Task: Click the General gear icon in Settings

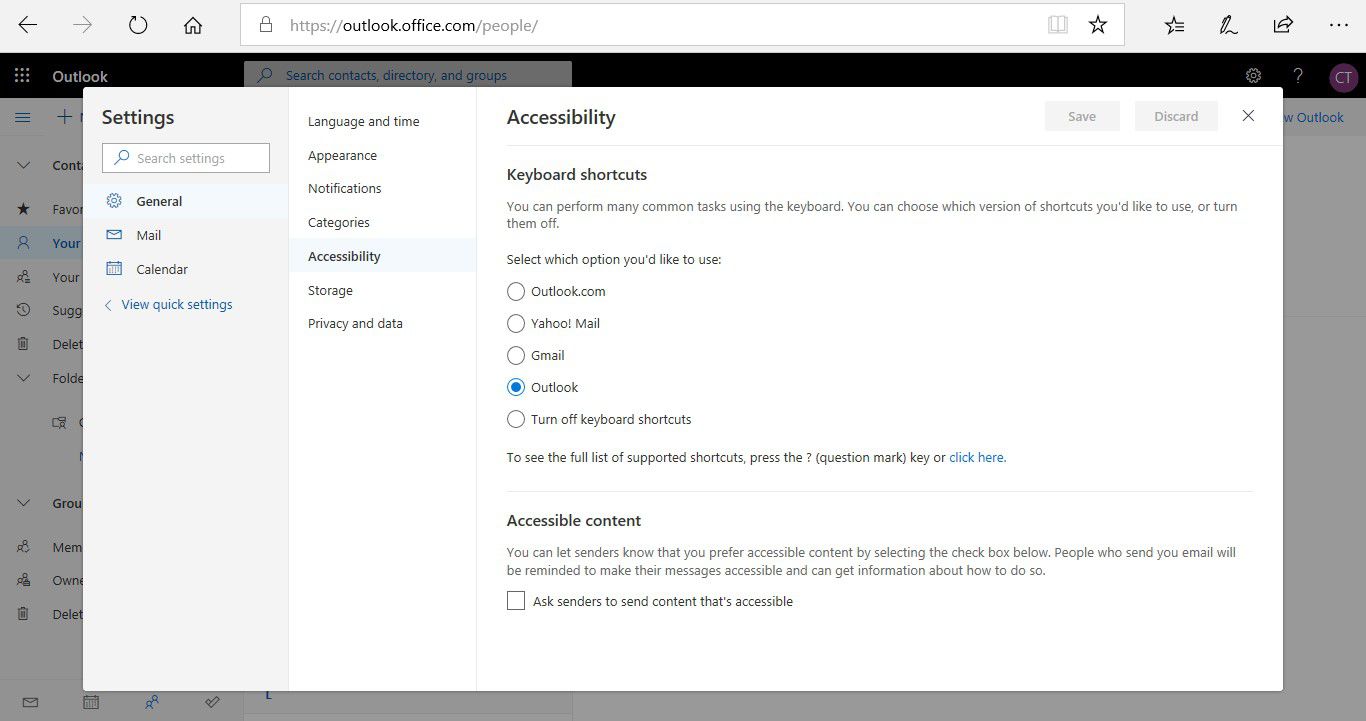Action: pyautogui.click(x=115, y=201)
